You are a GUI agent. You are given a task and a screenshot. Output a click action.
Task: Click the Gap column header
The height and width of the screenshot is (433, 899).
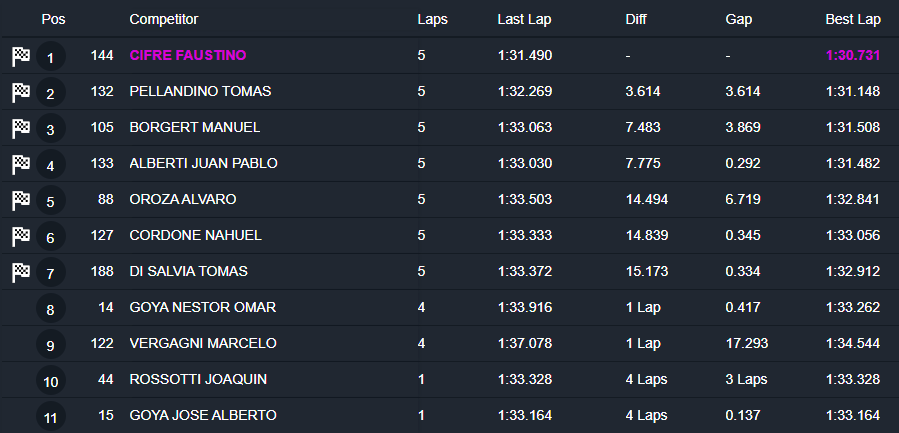point(739,19)
